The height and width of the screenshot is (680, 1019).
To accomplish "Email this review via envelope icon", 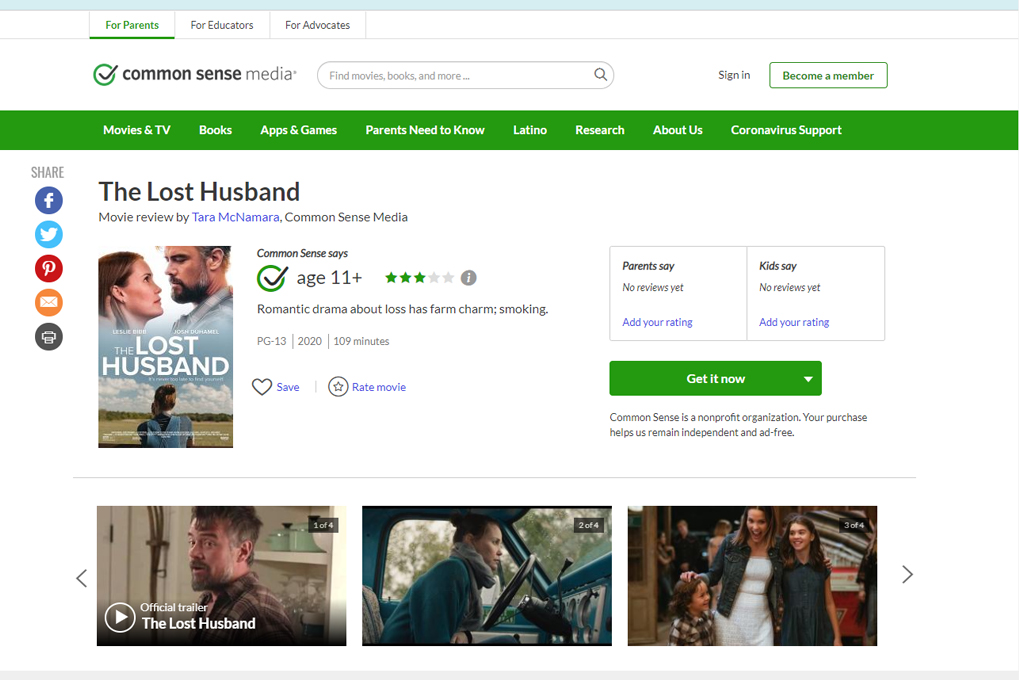I will point(49,302).
